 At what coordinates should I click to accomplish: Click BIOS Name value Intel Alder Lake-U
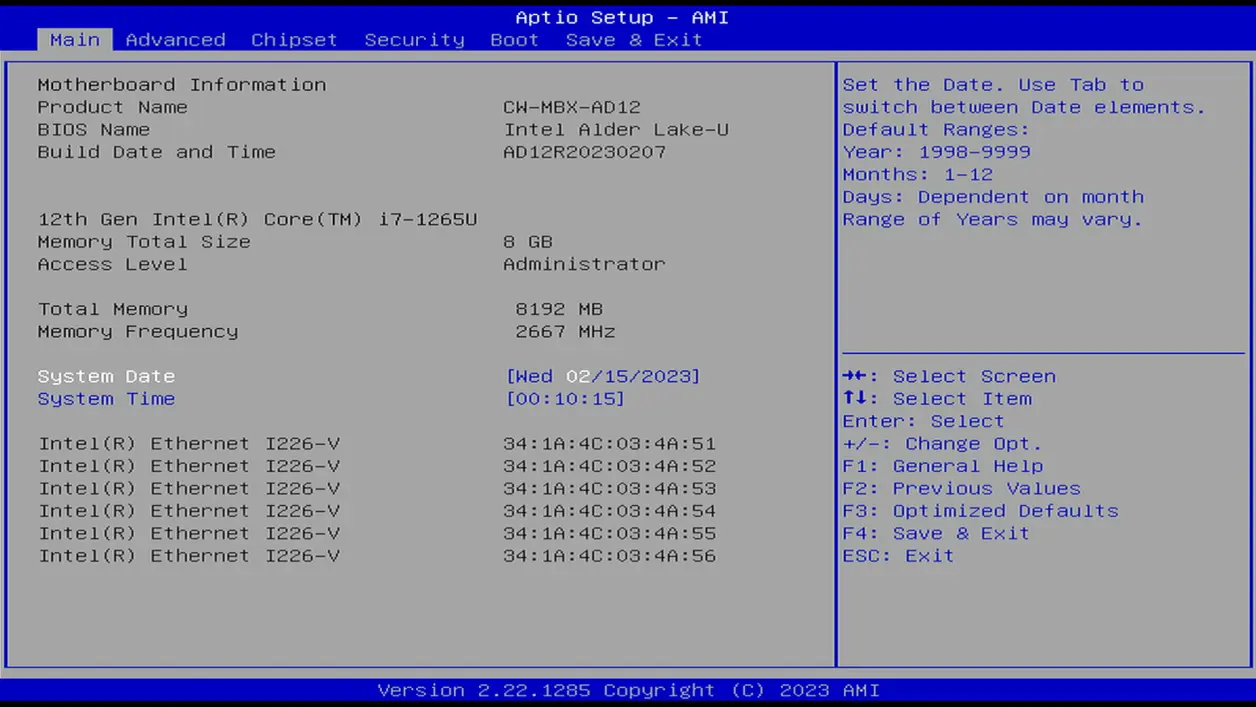pos(616,130)
